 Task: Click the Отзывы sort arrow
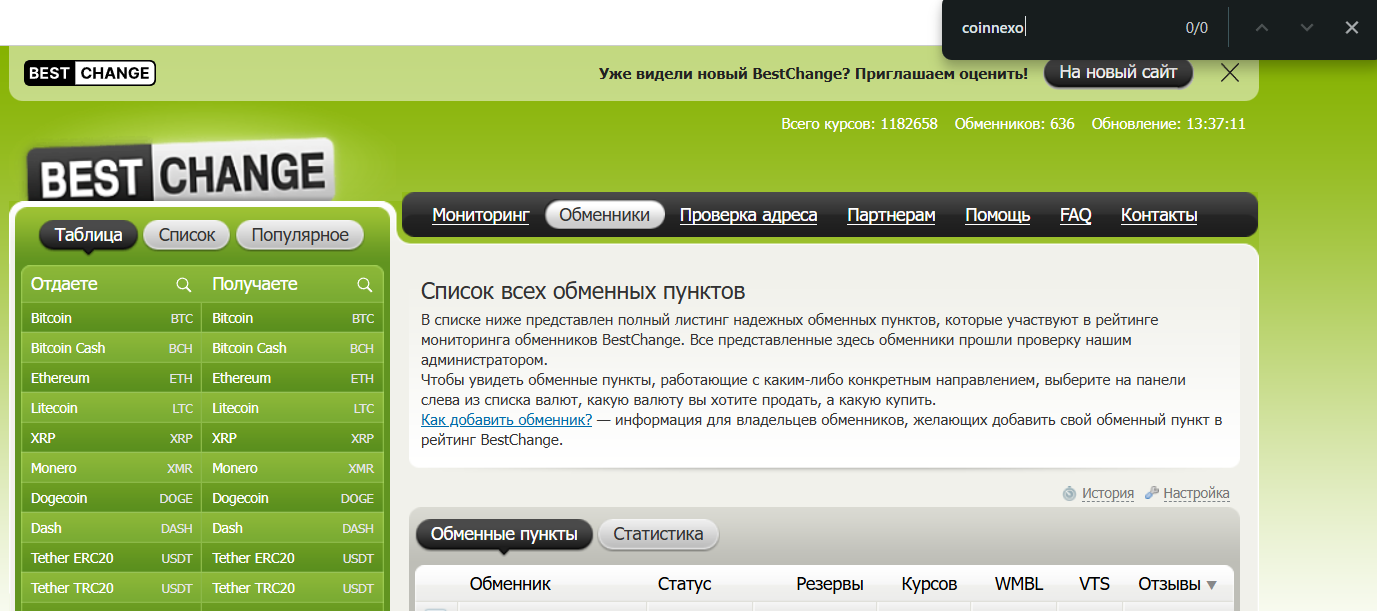(x=1212, y=585)
